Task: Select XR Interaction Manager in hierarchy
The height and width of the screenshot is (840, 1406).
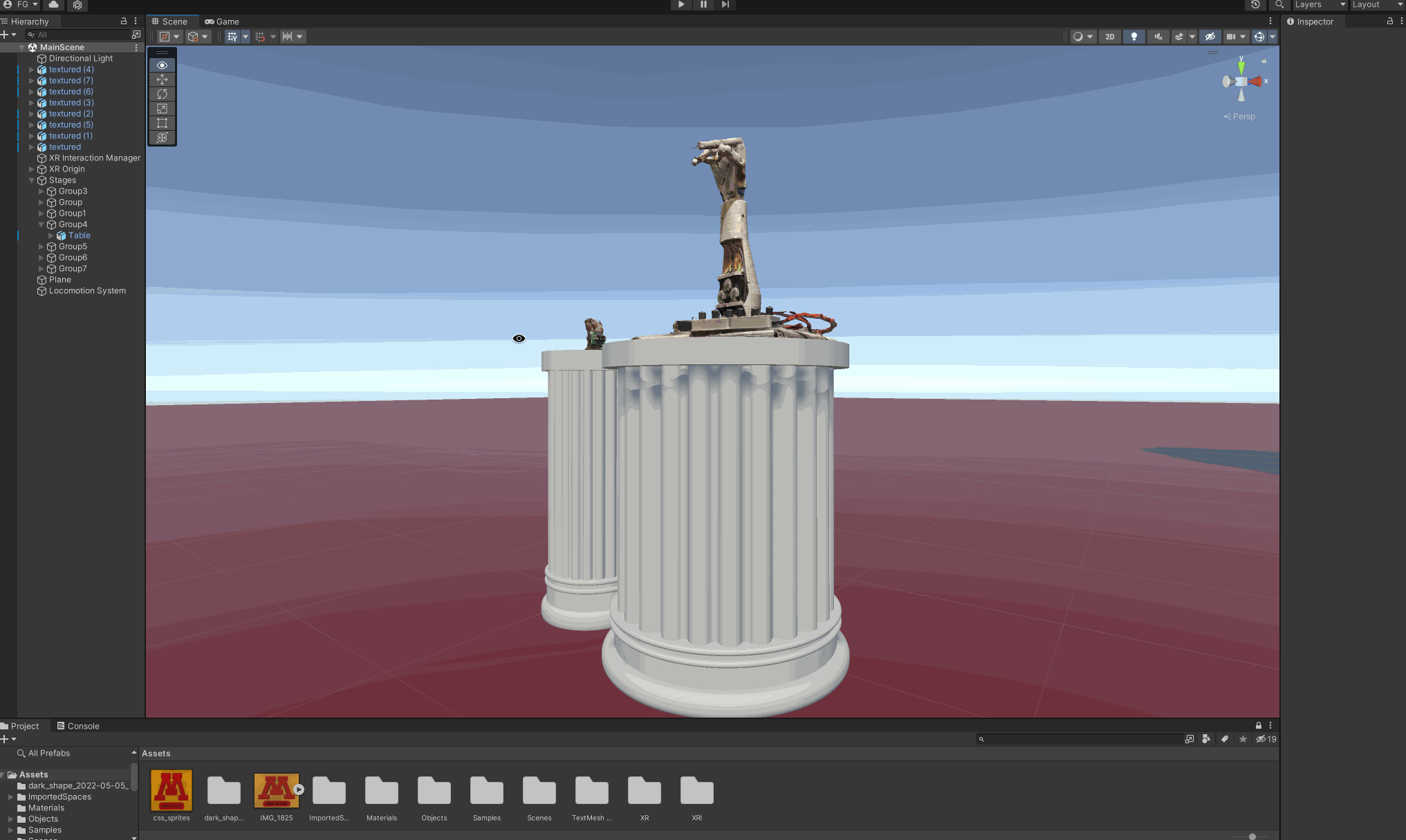Action: [94, 158]
